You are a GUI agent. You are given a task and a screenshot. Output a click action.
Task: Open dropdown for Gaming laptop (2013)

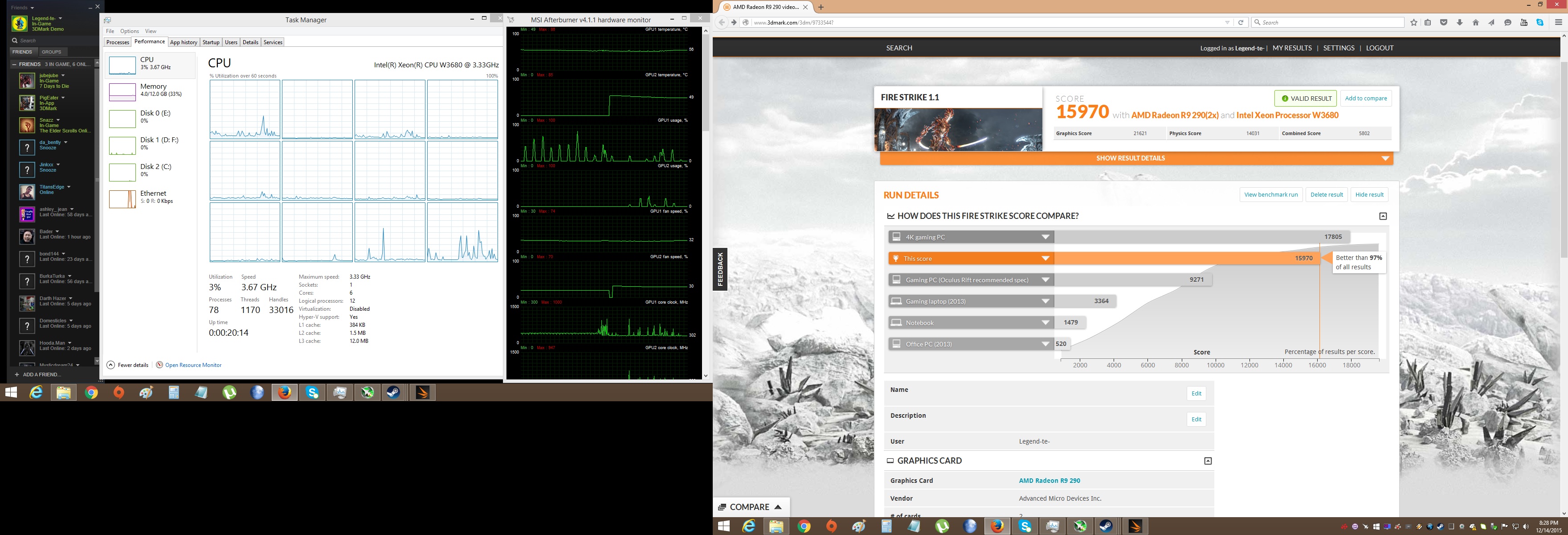(x=1045, y=301)
